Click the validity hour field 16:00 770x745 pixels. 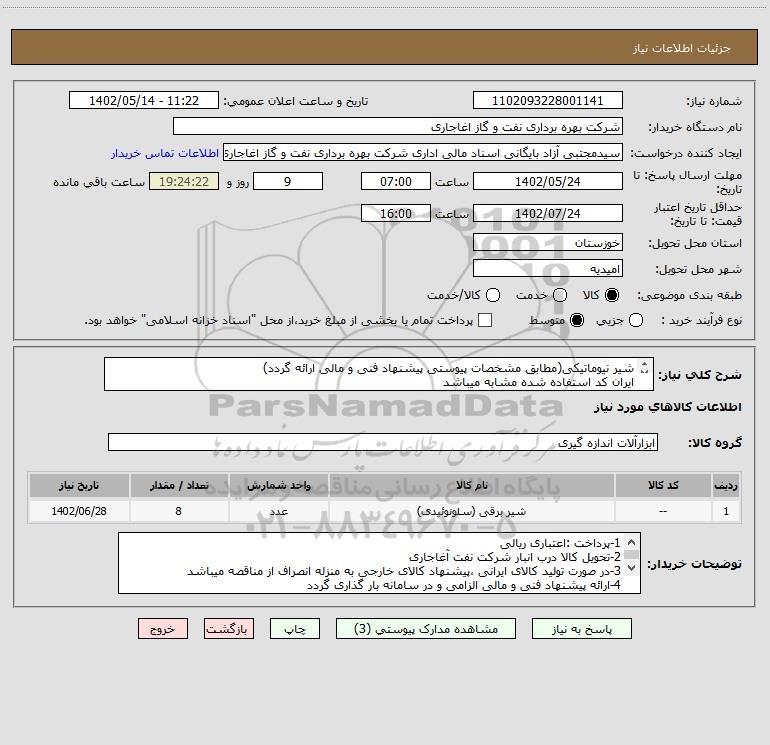pos(396,214)
